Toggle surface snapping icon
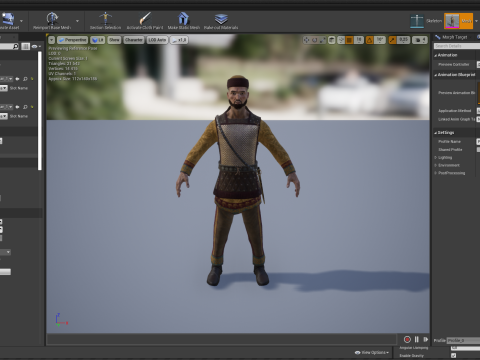The height and width of the screenshot is (360, 480). tap(341, 40)
